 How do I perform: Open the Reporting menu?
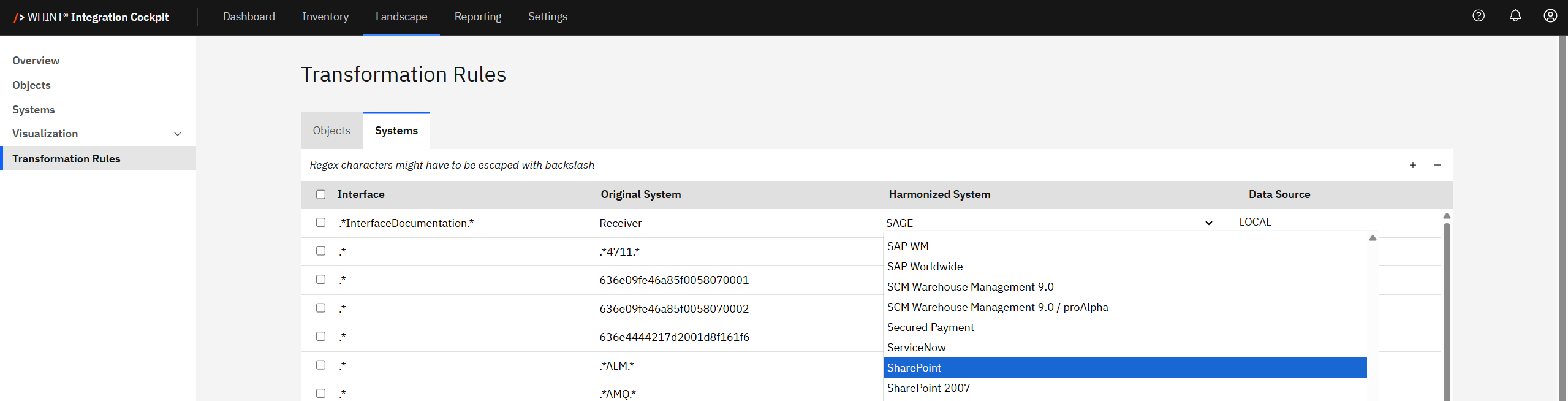(478, 17)
